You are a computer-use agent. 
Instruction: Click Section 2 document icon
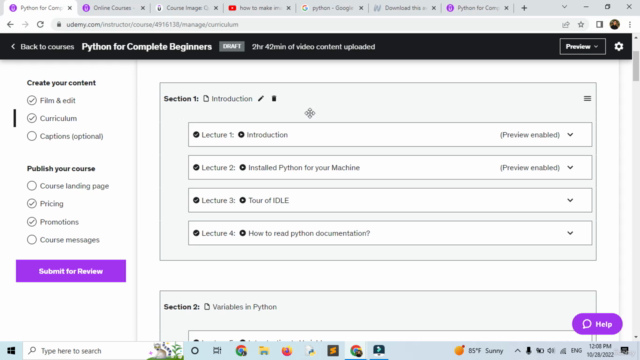207,307
